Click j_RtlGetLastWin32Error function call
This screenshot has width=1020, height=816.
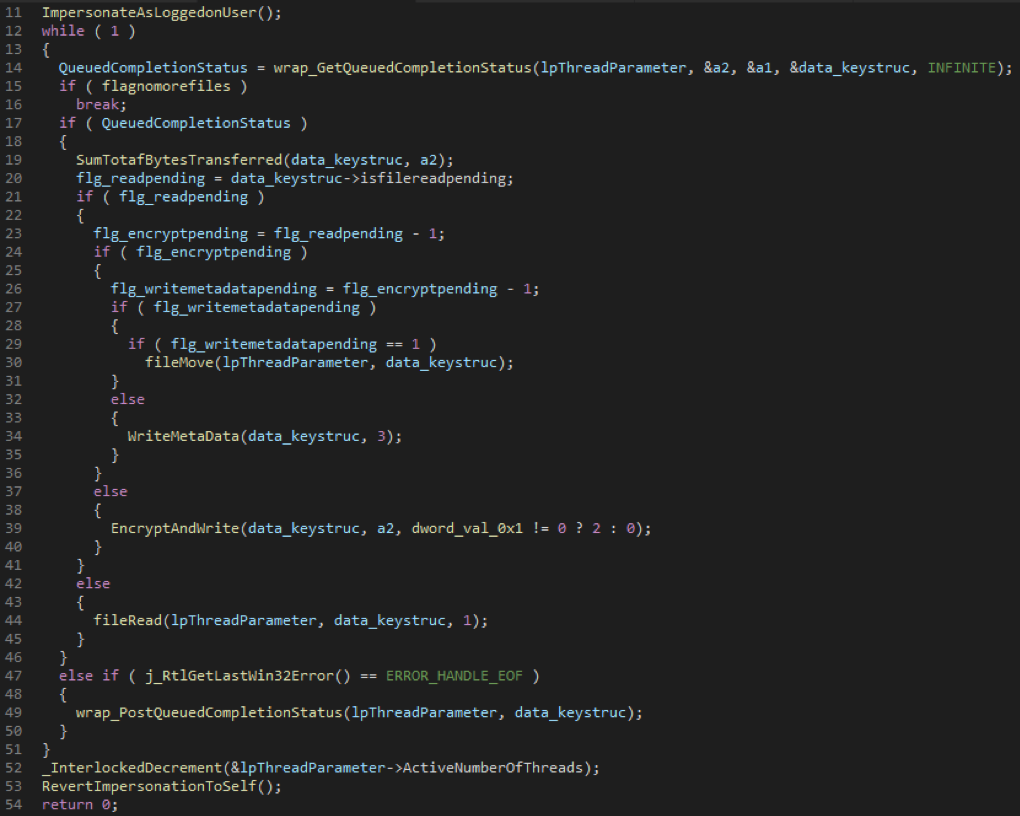(x=239, y=675)
